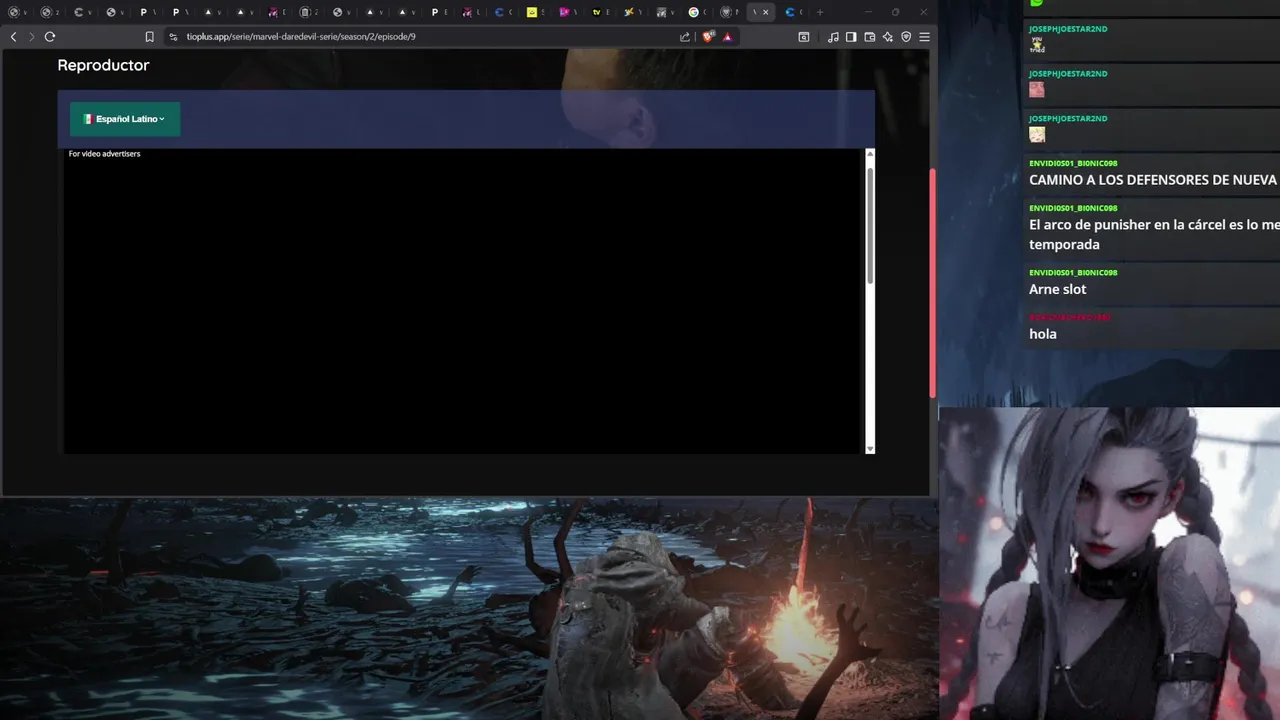Open a new browser tab
The height and width of the screenshot is (720, 1280).
(x=820, y=12)
